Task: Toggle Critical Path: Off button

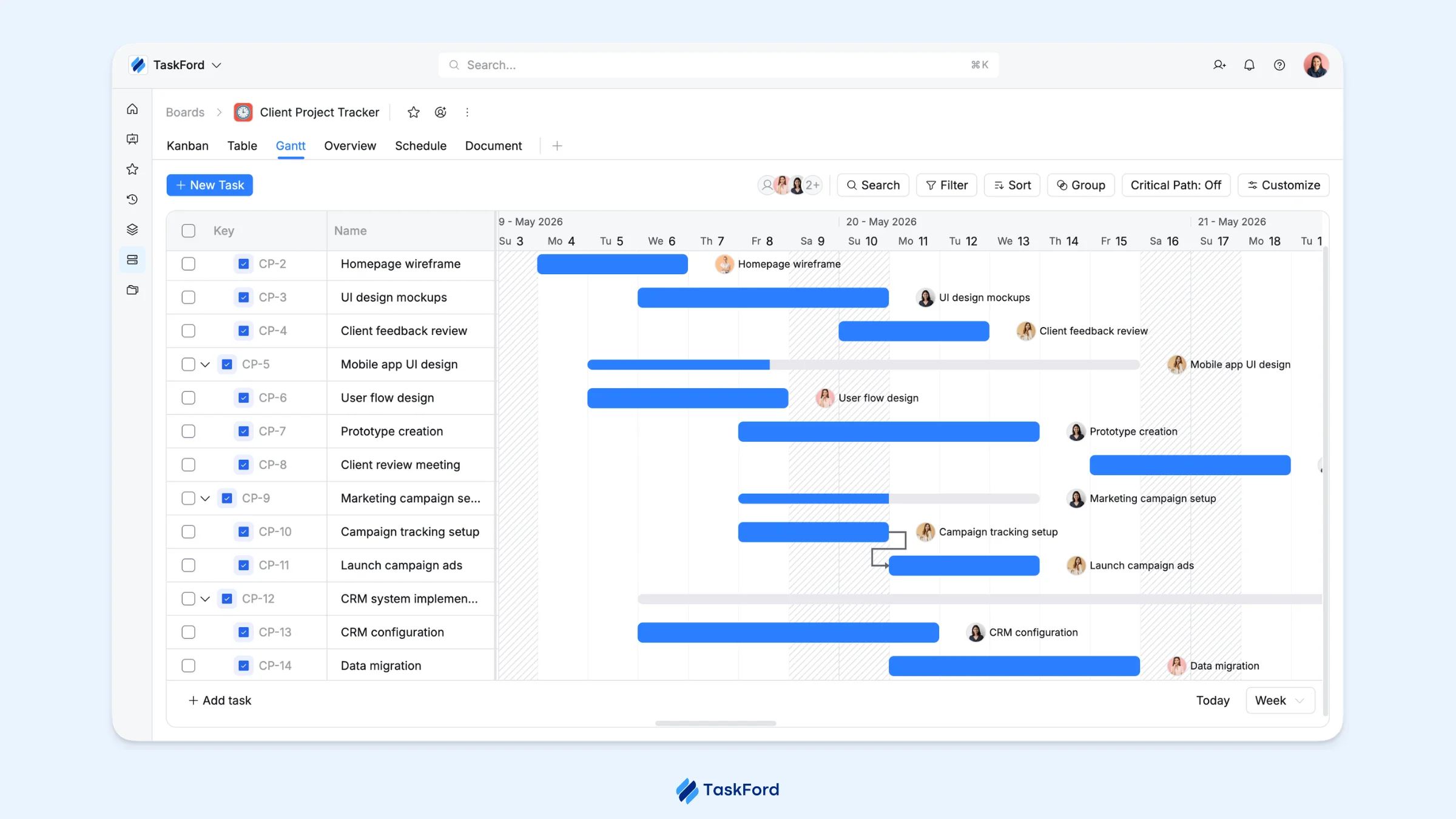Action: tap(1176, 185)
